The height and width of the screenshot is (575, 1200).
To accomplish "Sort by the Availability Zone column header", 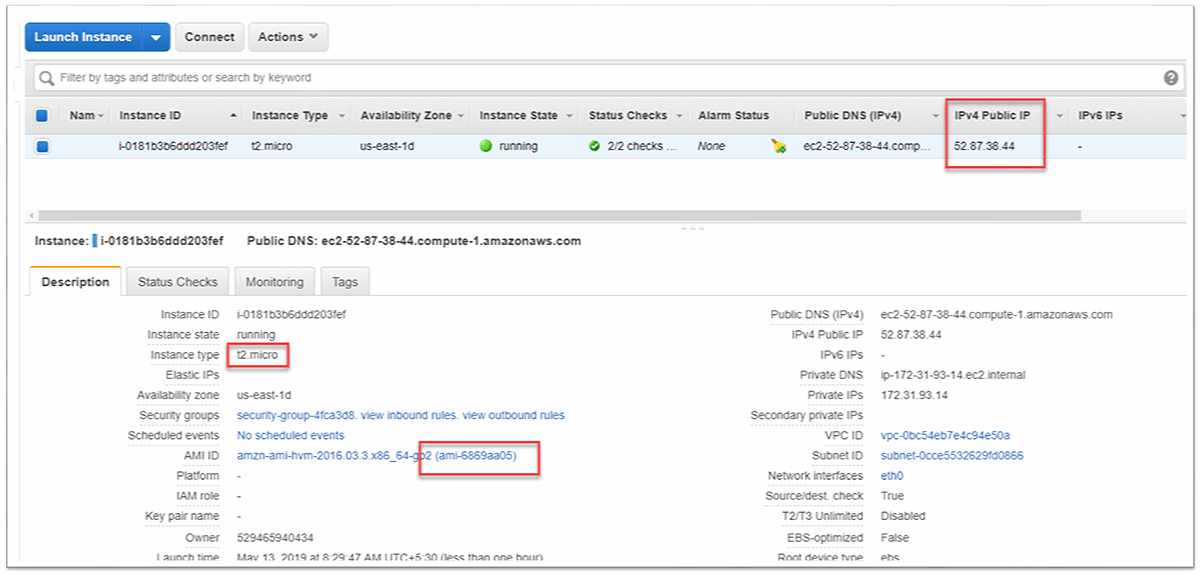I will point(406,116).
